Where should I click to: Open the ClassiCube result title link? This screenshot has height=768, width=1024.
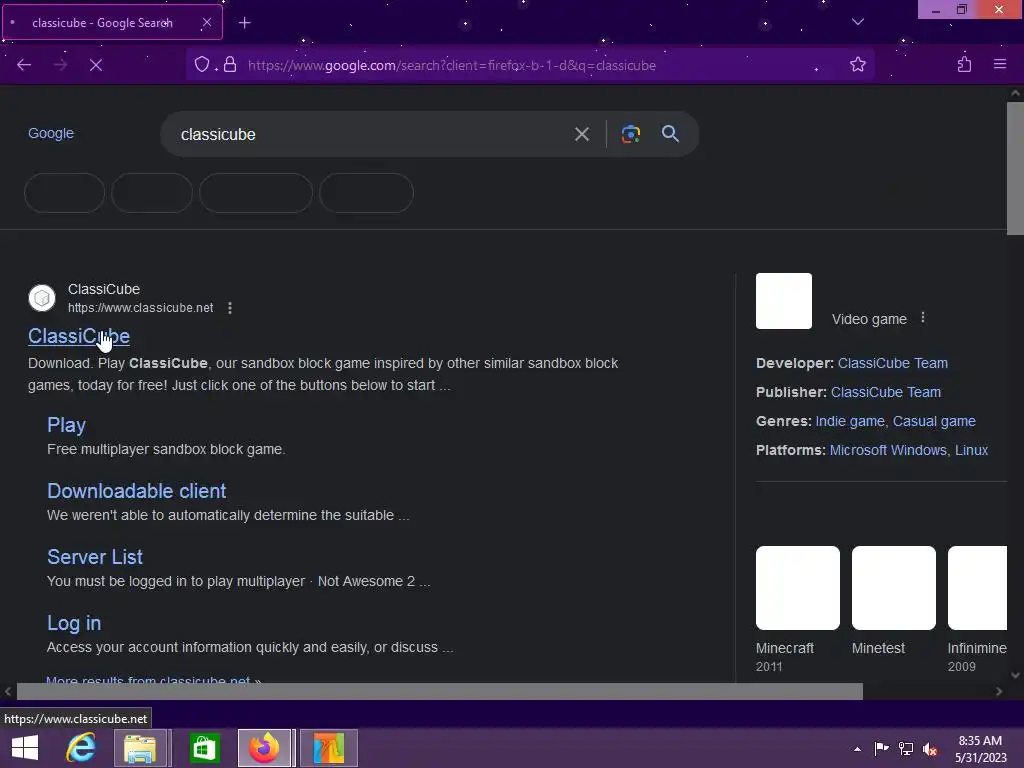pos(79,336)
